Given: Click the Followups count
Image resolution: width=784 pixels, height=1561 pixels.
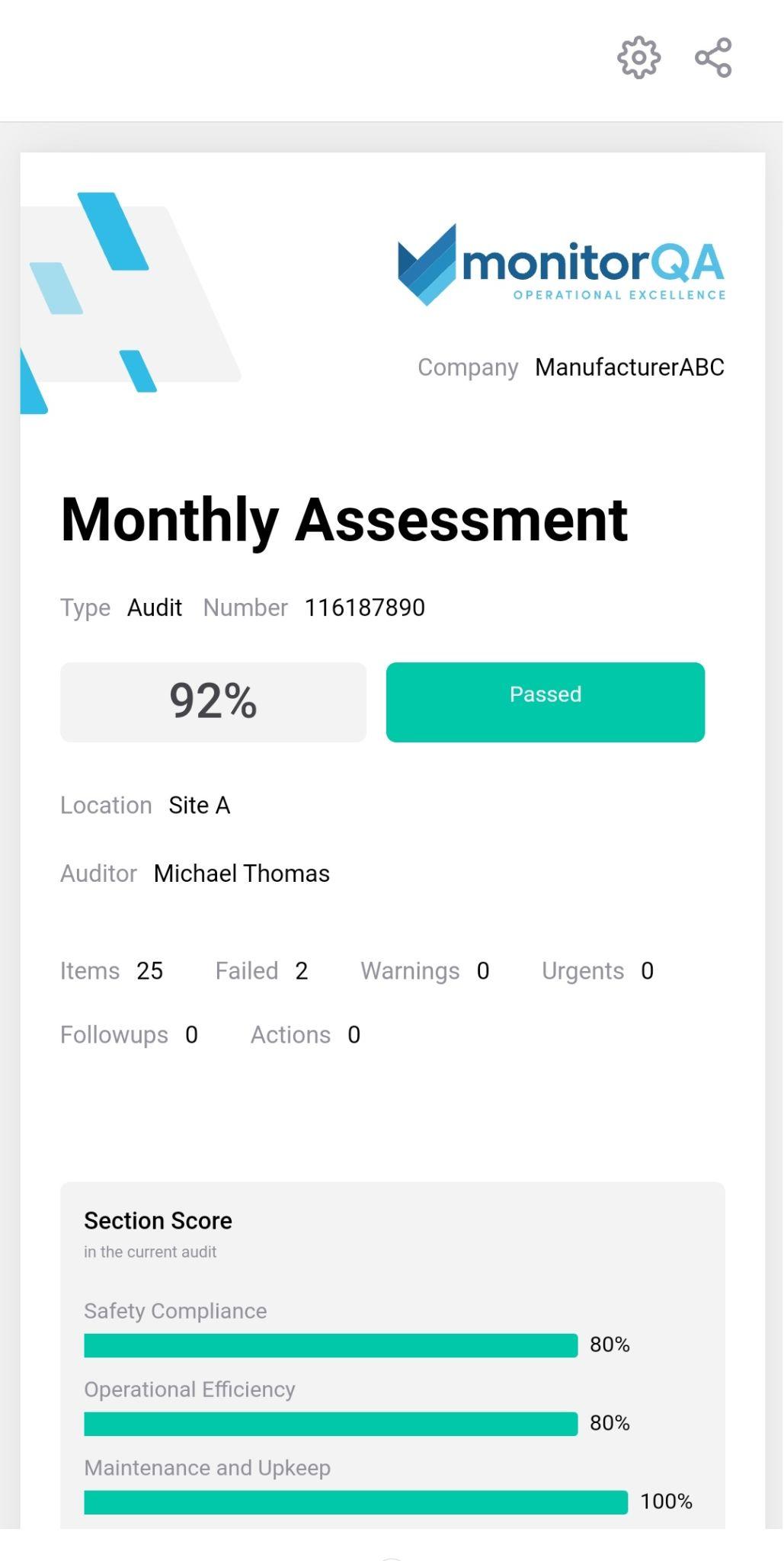Looking at the screenshot, I should coord(191,1035).
